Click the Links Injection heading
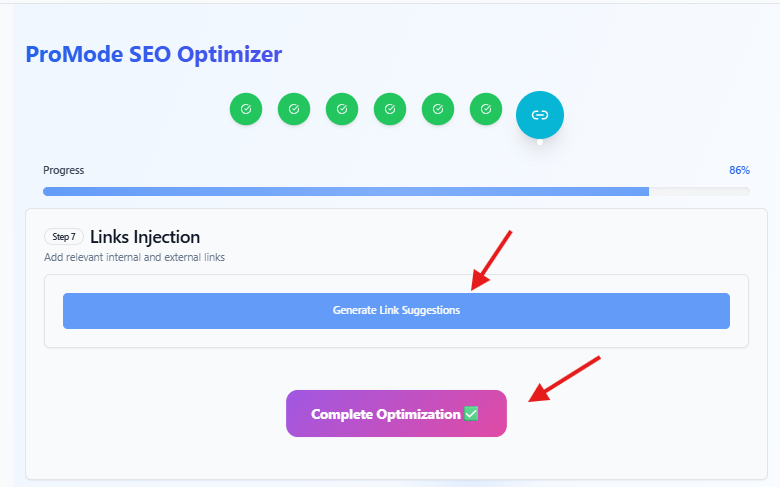The height and width of the screenshot is (487, 780). click(145, 237)
